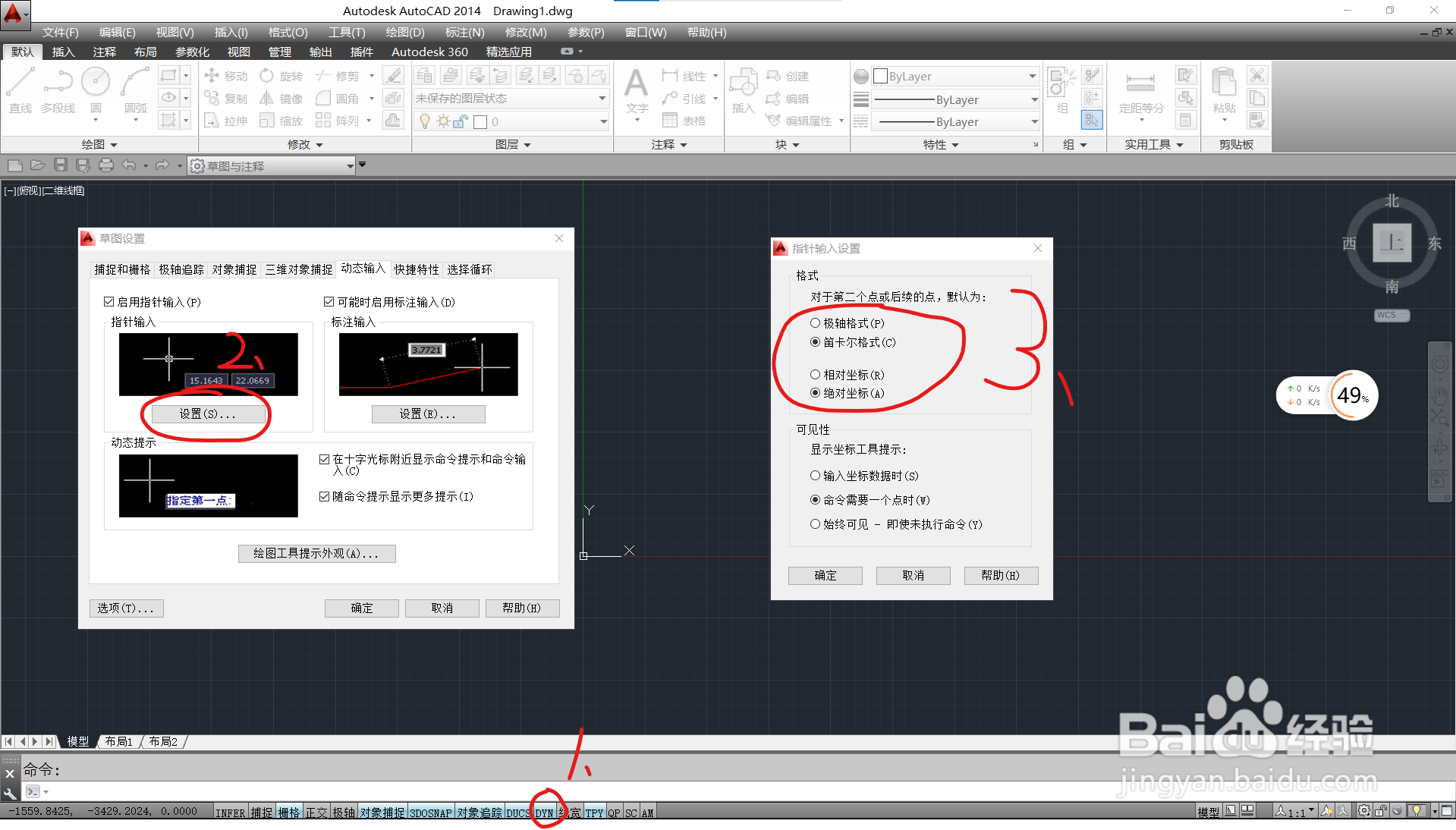Screen dimensions: 1456x830
Task: Click the 拉伸 (Stretch) tool
Action: pyautogui.click(x=226, y=121)
